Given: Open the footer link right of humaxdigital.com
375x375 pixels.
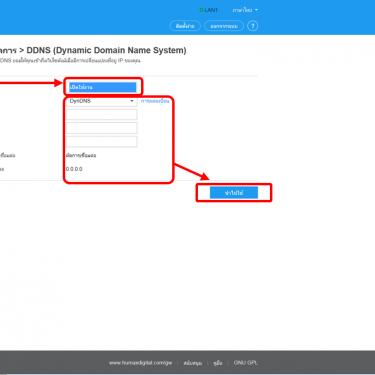Looking at the screenshot, I should (193, 363).
